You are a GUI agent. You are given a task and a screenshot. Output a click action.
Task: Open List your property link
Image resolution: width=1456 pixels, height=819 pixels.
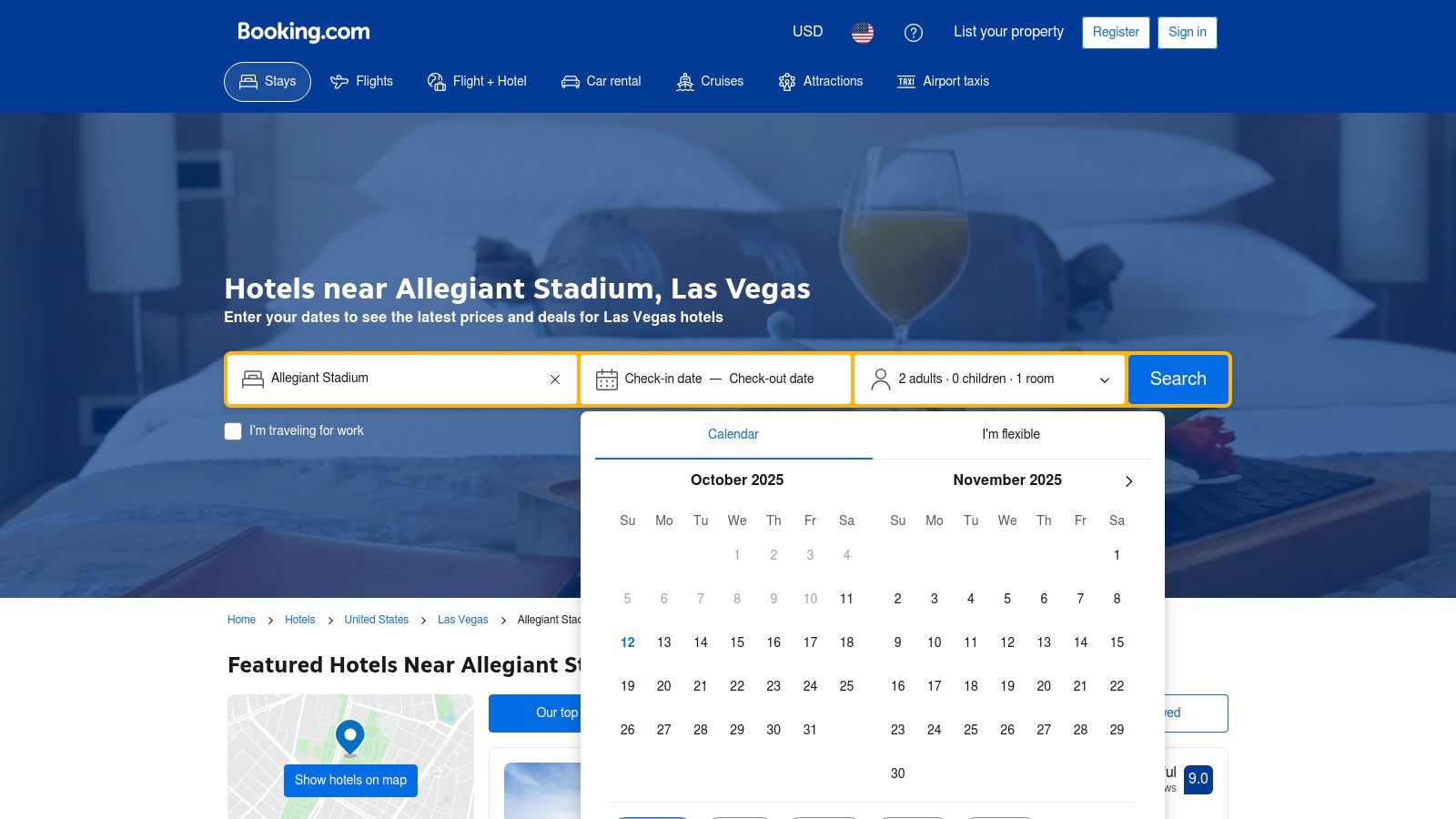click(1008, 32)
